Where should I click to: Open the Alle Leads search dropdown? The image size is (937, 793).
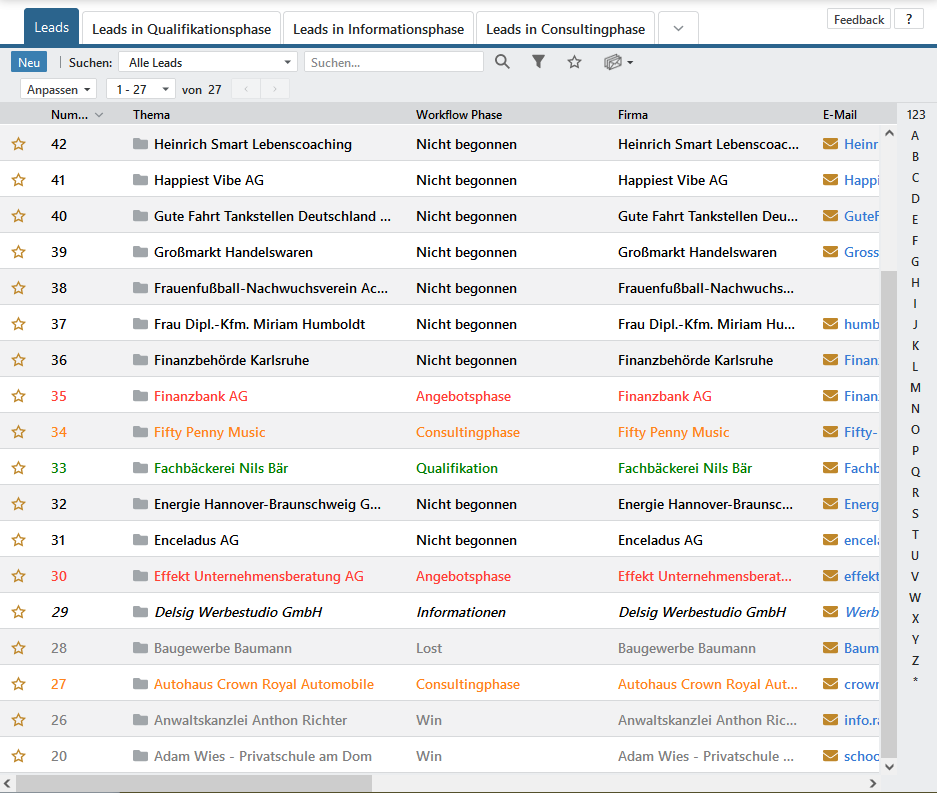click(208, 63)
